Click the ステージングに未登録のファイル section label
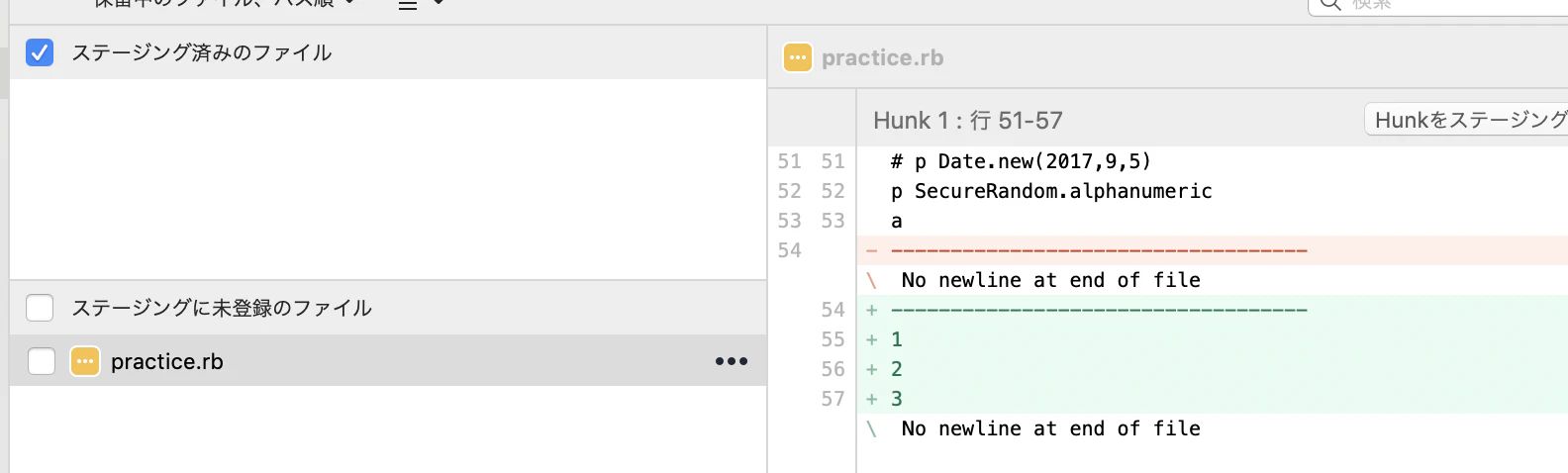This screenshot has width=1568, height=473. point(222,308)
